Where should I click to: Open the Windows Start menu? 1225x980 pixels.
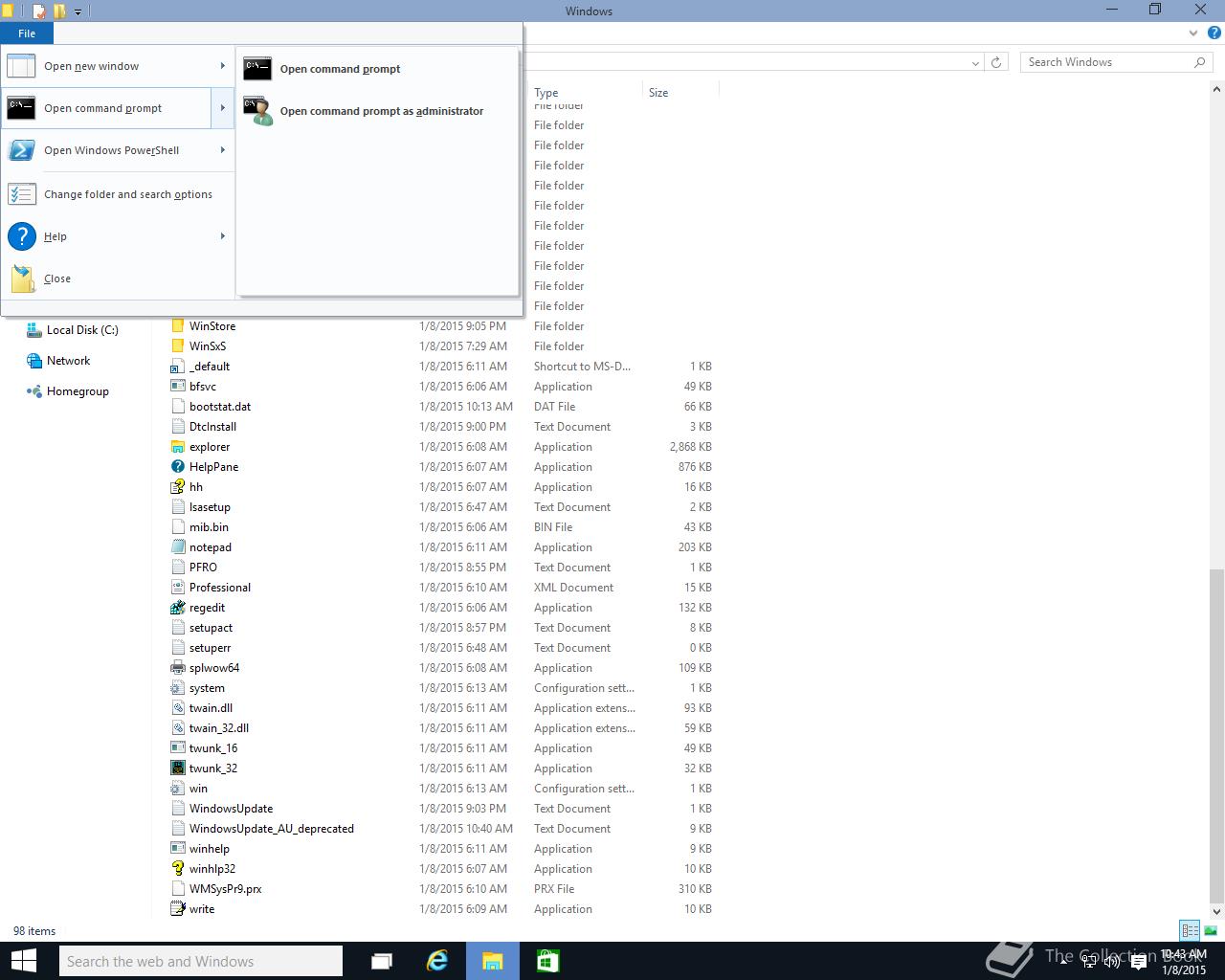[x=23, y=961]
